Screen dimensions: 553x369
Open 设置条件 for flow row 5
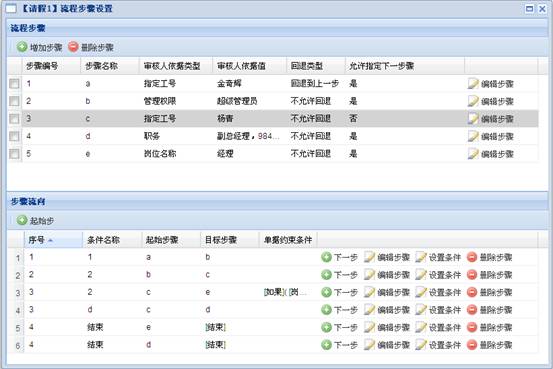click(438, 327)
